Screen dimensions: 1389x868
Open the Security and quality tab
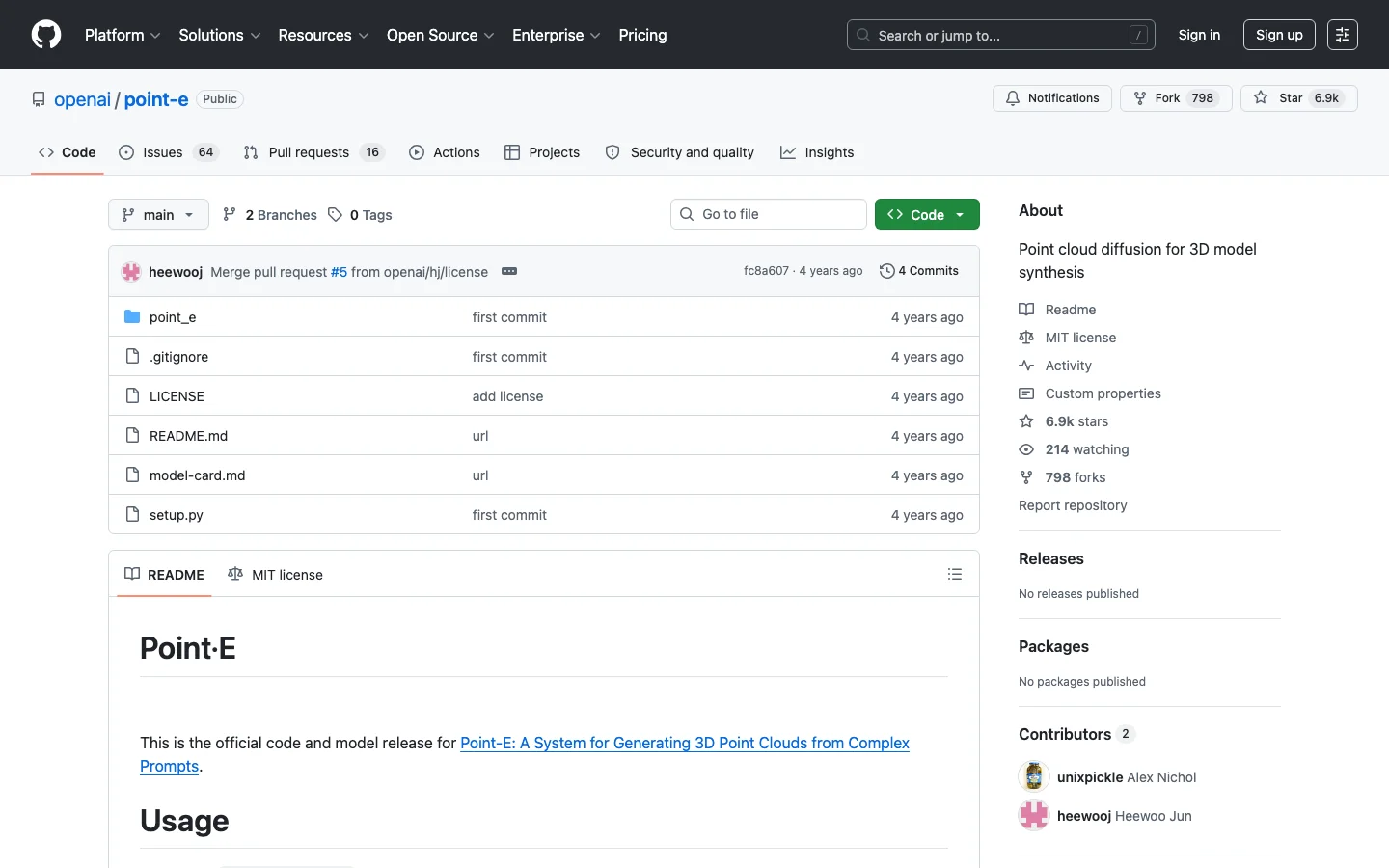click(680, 152)
